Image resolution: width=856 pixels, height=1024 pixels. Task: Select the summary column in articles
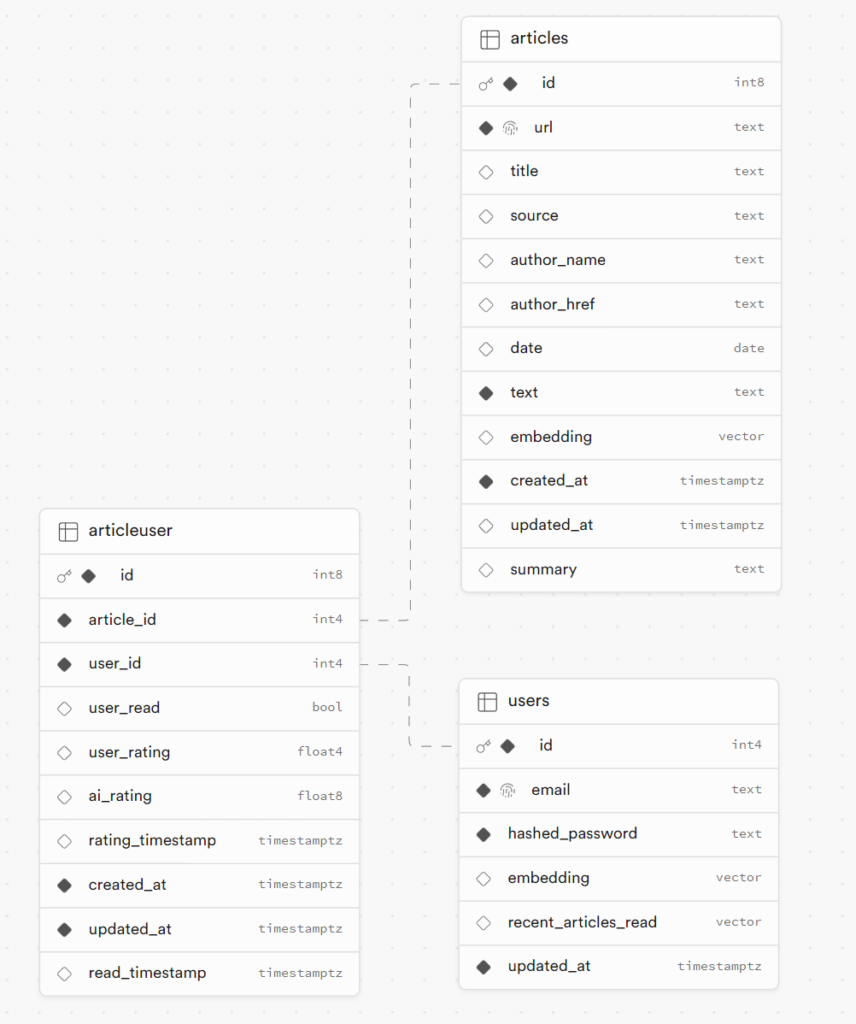[621, 569]
